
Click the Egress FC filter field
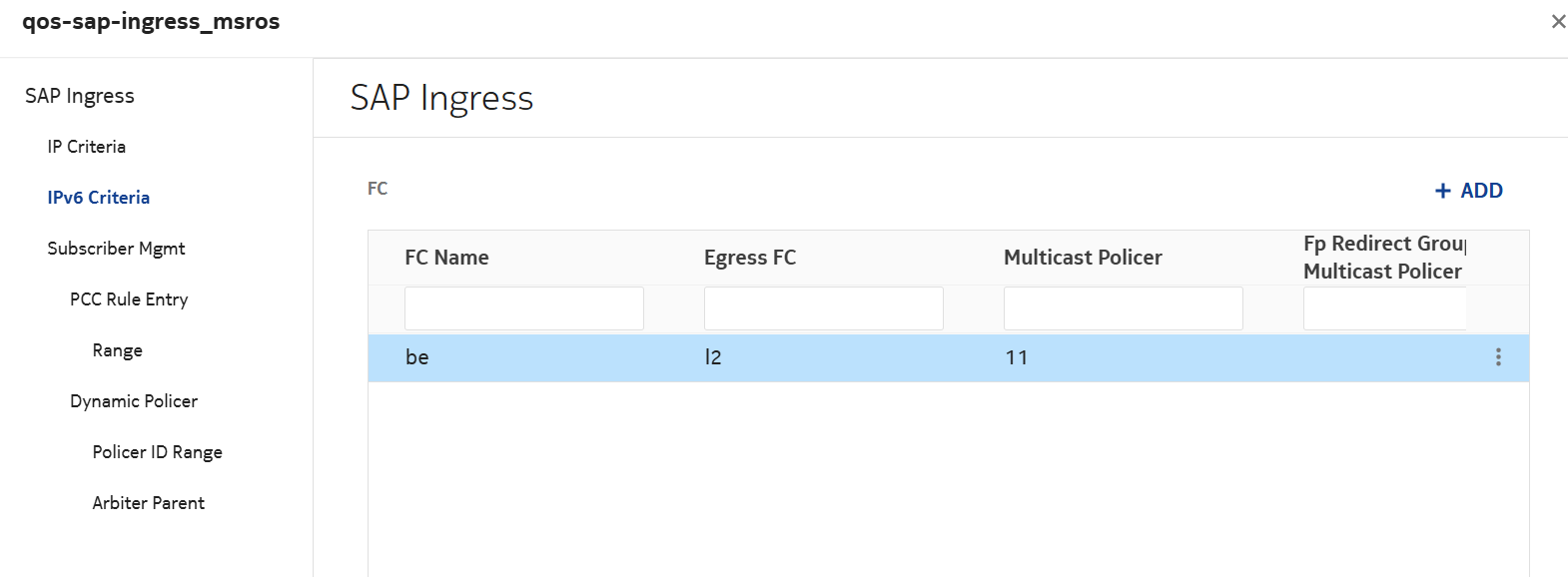coord(823,308)
